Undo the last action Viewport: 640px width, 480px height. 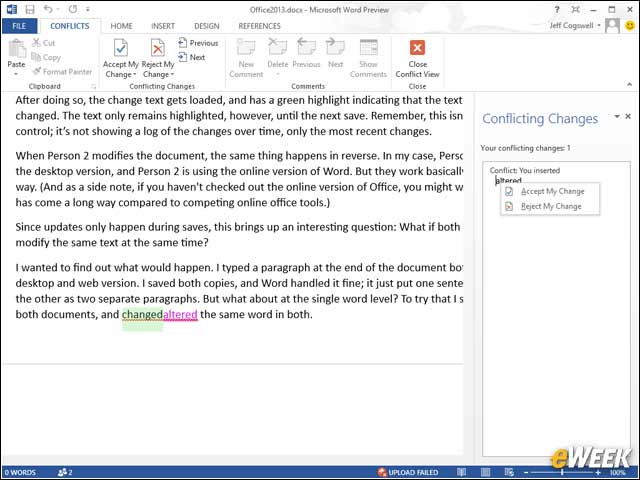tap(48, 9)
